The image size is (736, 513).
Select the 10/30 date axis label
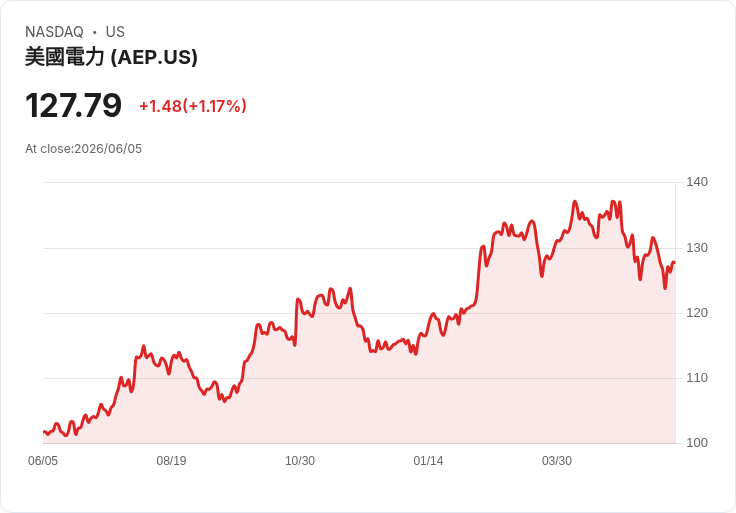pyautogui.click(x=300, y=461)
